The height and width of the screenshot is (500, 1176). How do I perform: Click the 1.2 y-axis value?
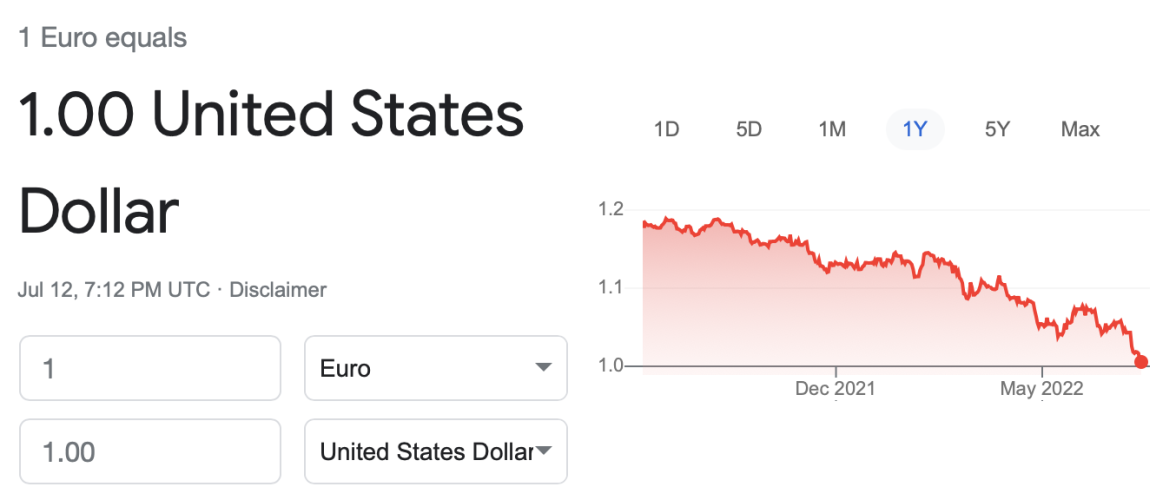pyautogui.click(x=610, y=210)
